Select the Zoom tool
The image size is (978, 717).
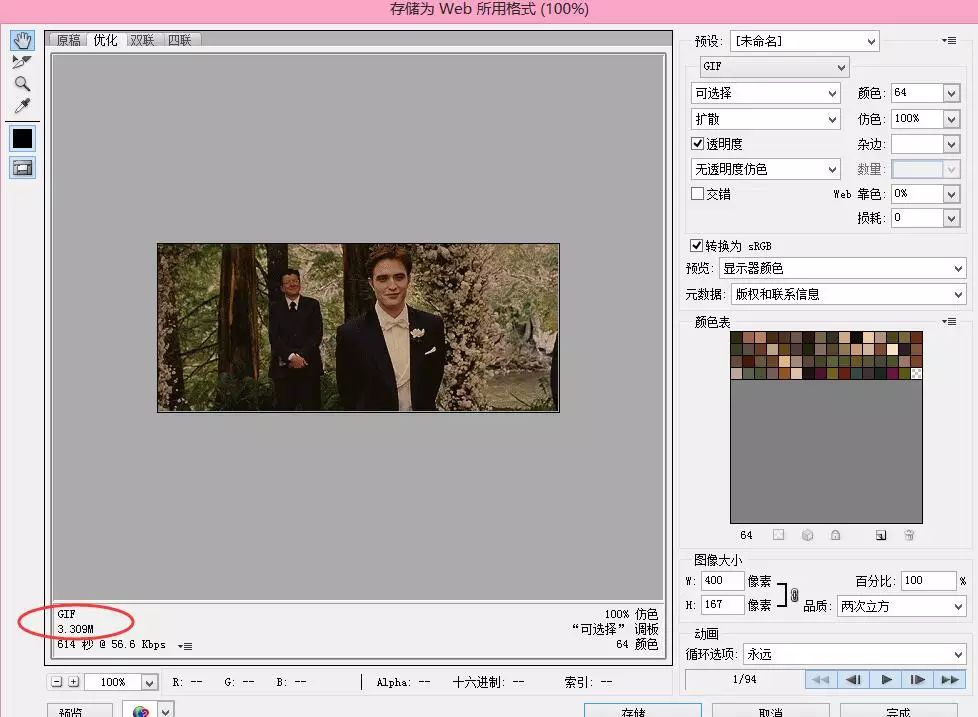coord(22,84)
